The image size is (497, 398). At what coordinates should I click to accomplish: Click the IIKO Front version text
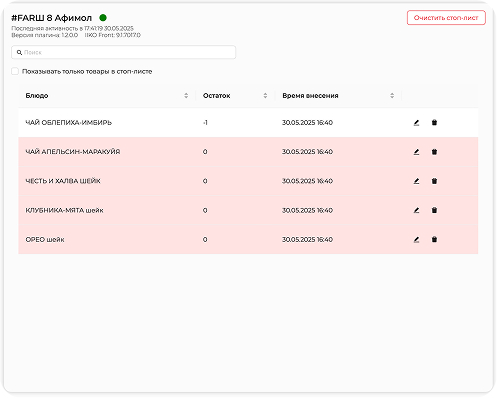click(x=112, y=35)
